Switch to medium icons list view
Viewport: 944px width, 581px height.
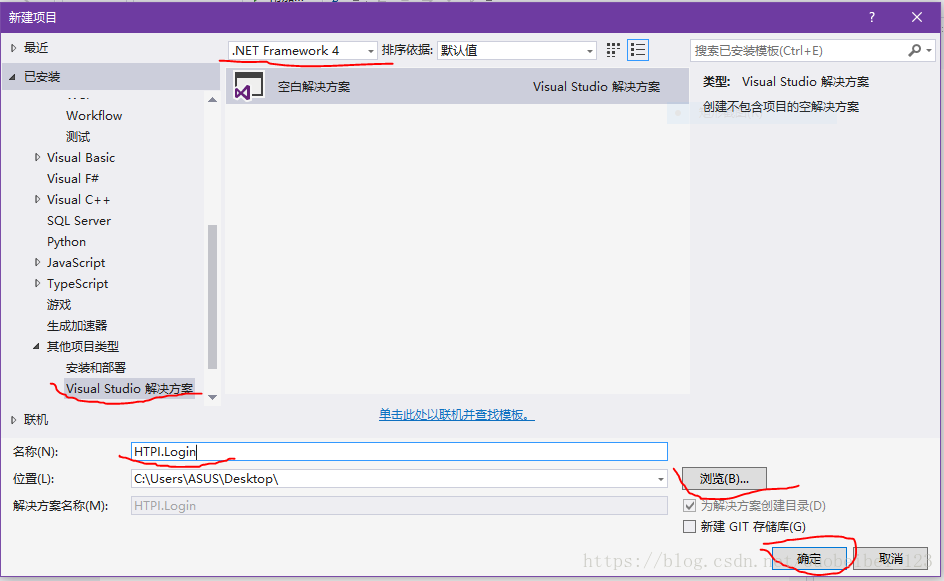pyautogui.click(x=638, y=50)
